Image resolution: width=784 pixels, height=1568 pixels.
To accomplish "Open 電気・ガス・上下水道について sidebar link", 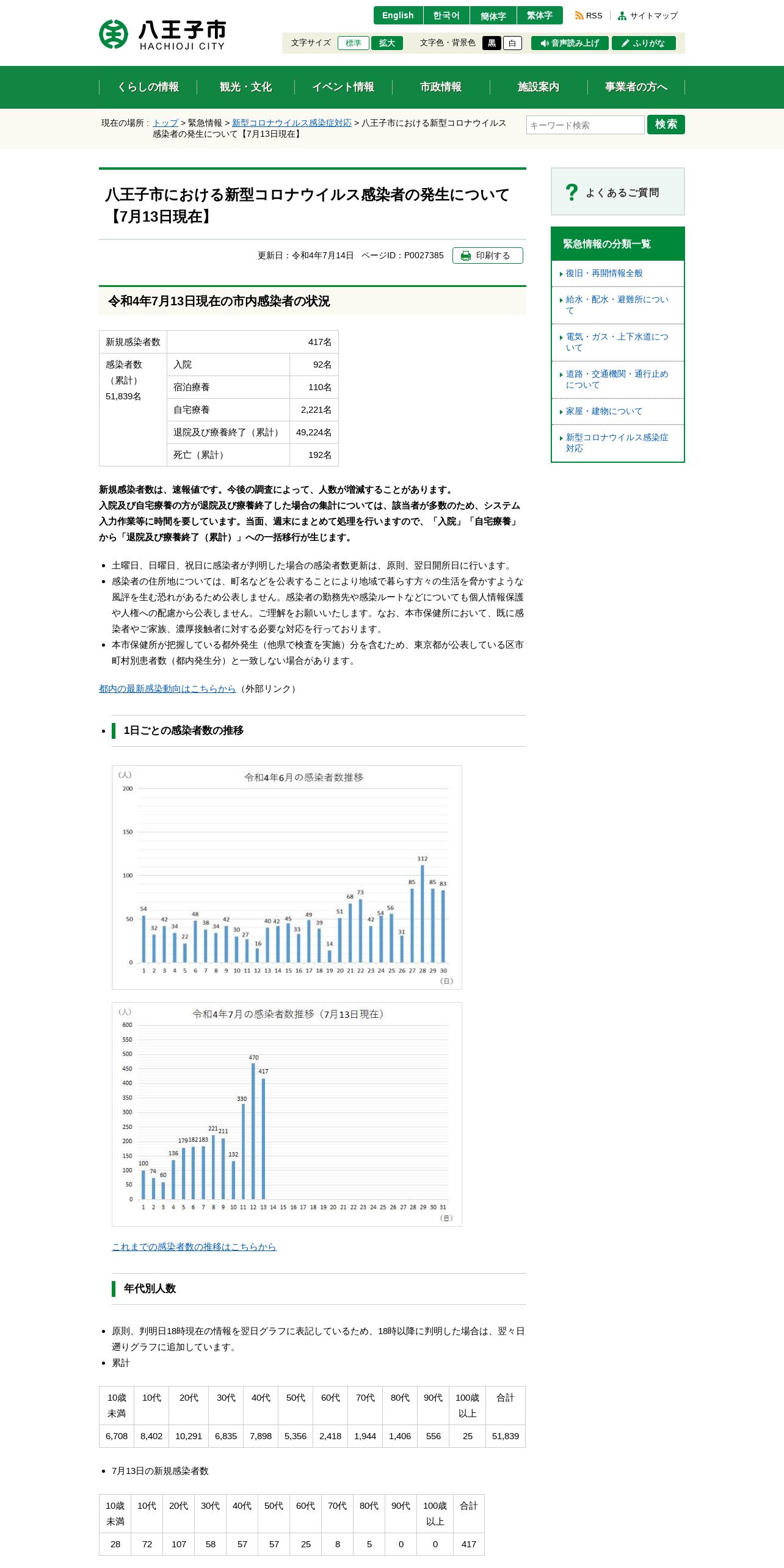I will pyautogui.click(x=617, y=343).
